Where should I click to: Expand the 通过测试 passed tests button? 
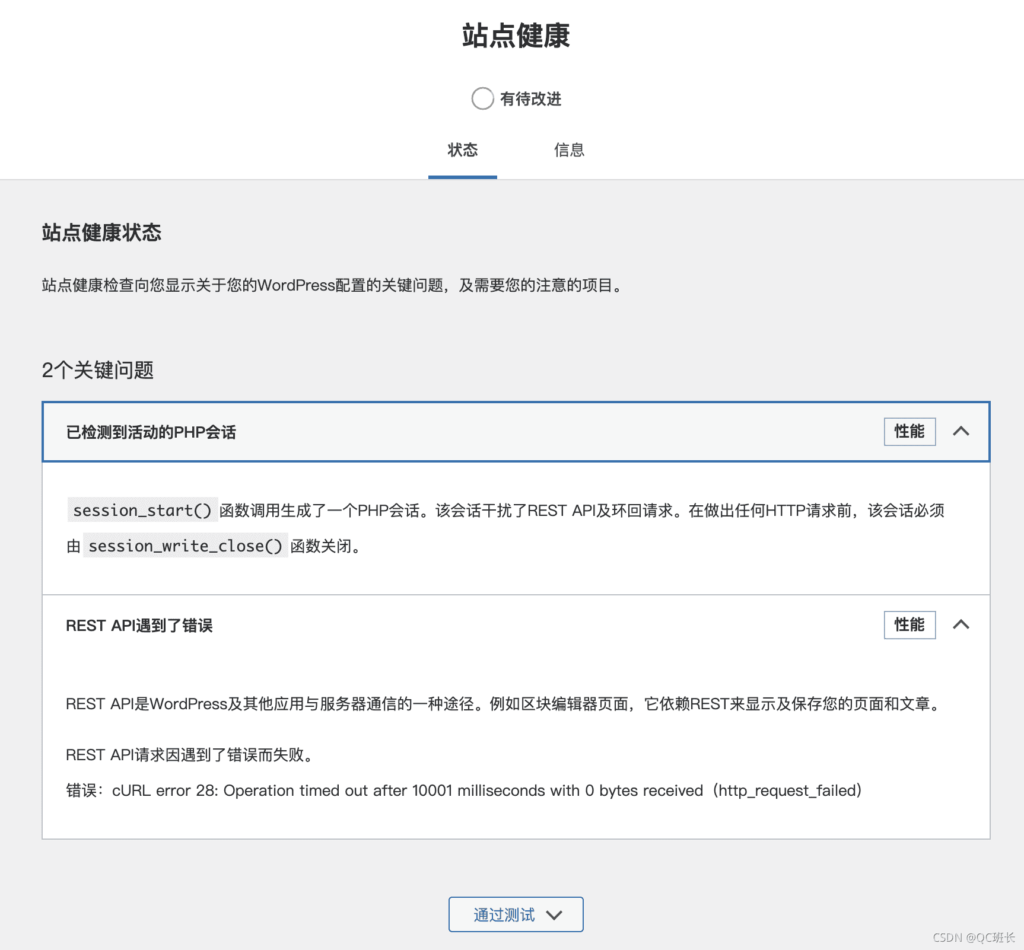tap(516, 915)
